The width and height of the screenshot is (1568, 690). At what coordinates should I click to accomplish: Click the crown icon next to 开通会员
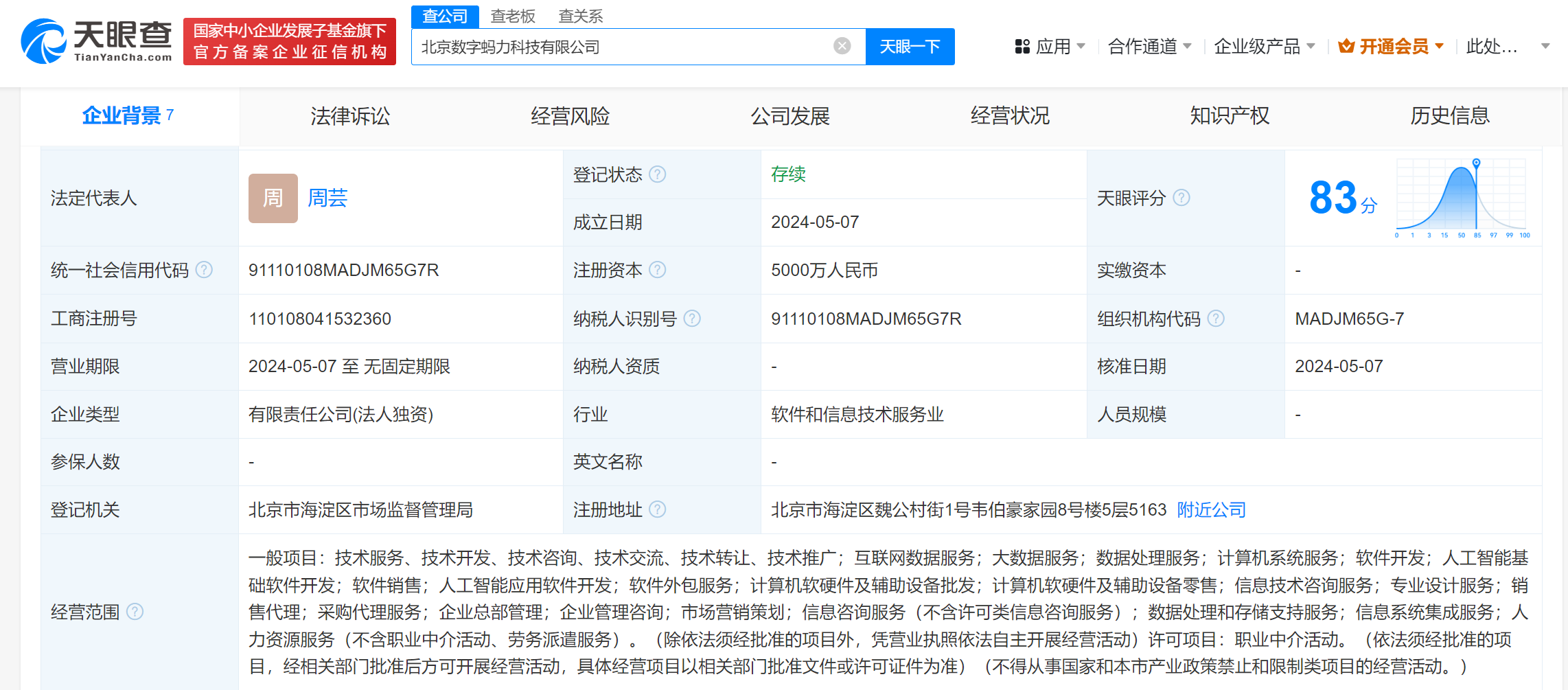click(1346, 46)
